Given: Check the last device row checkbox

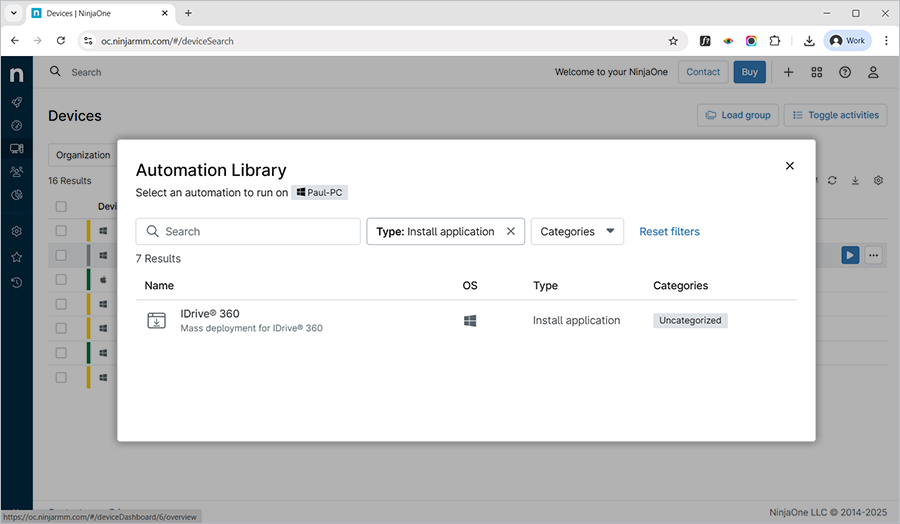Looking at the screenshot, I should click(61, 377).
